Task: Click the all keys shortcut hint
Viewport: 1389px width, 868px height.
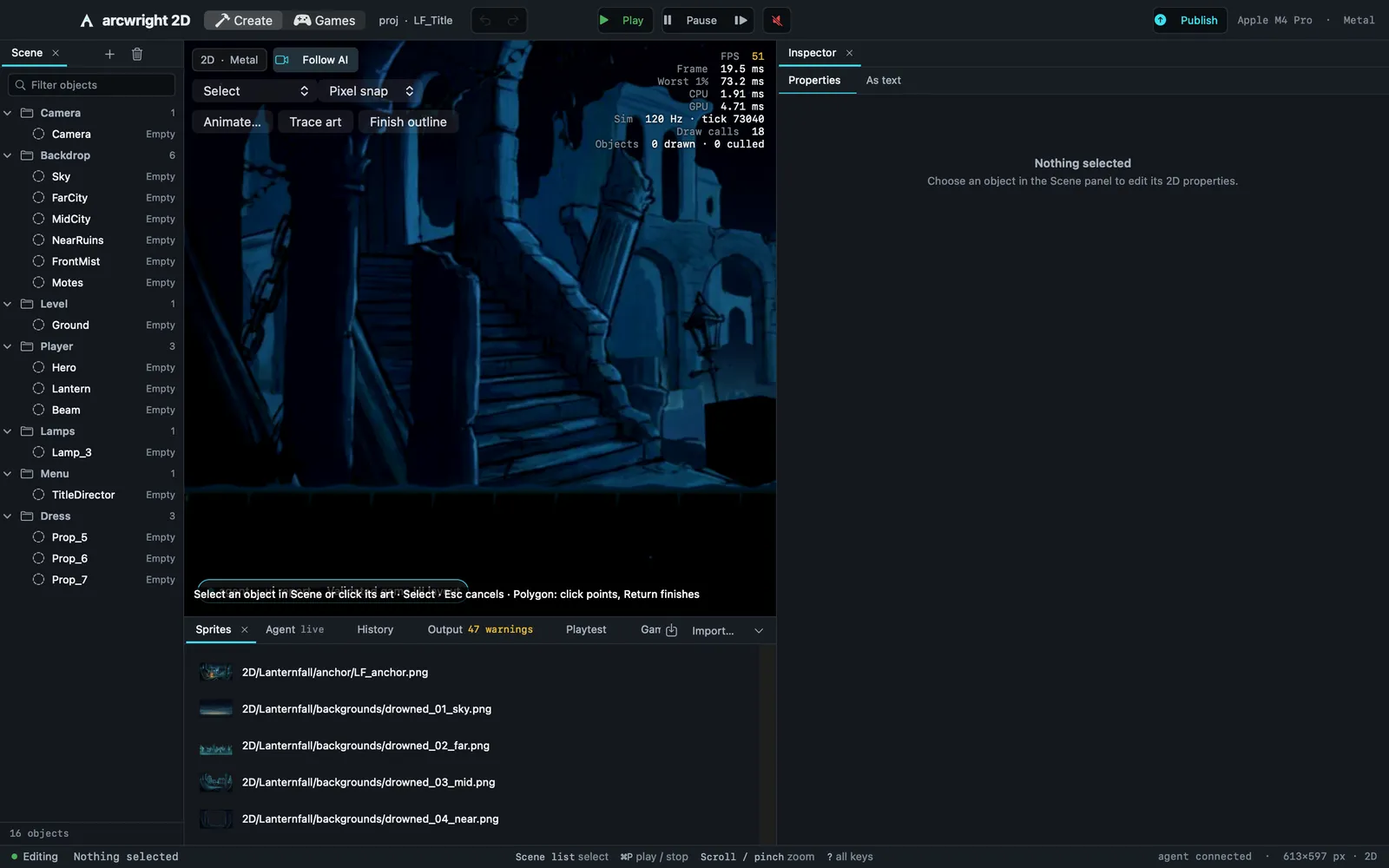Action: pyautogui.click(x=850, y=857)
